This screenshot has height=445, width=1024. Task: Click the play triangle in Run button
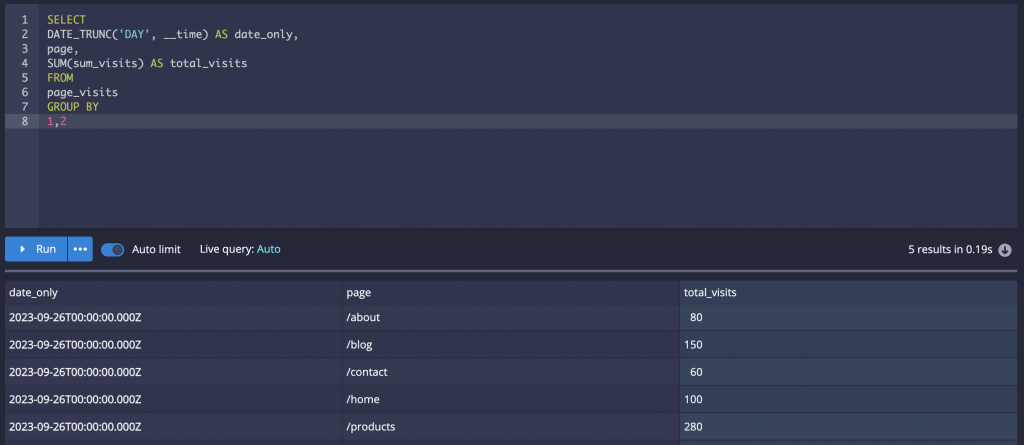22,249
